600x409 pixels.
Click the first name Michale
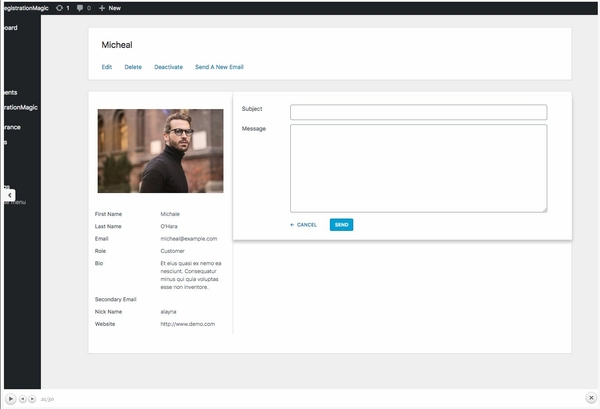[x=170, y=214]
